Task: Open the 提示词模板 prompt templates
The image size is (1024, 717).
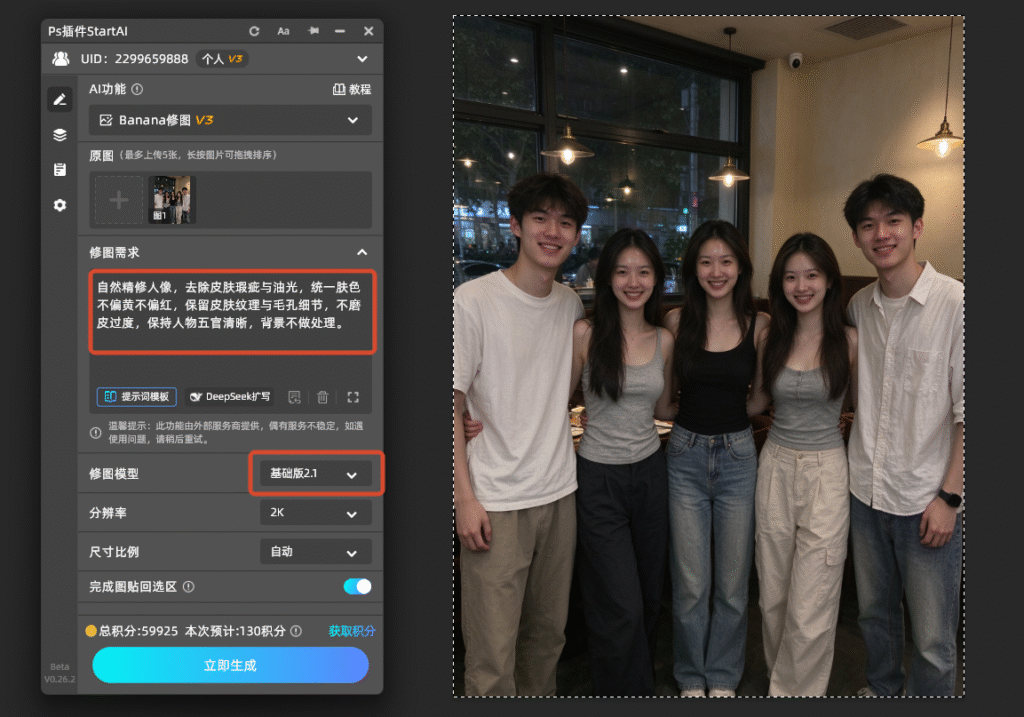Action: point(137,397)
